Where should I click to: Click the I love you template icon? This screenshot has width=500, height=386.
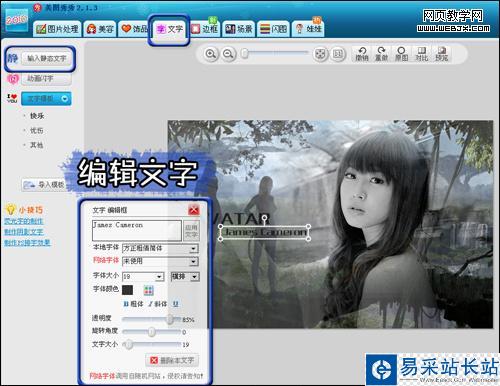(x=12, y=98)
